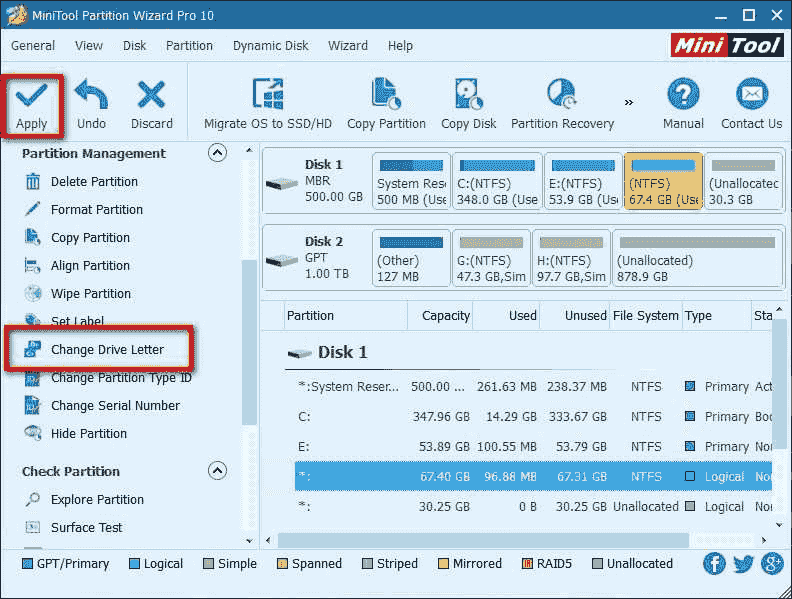This screenshot has width=792, height=599.
Task: Click the Apply checkmark icon
Action: click(x=31, y=96)
